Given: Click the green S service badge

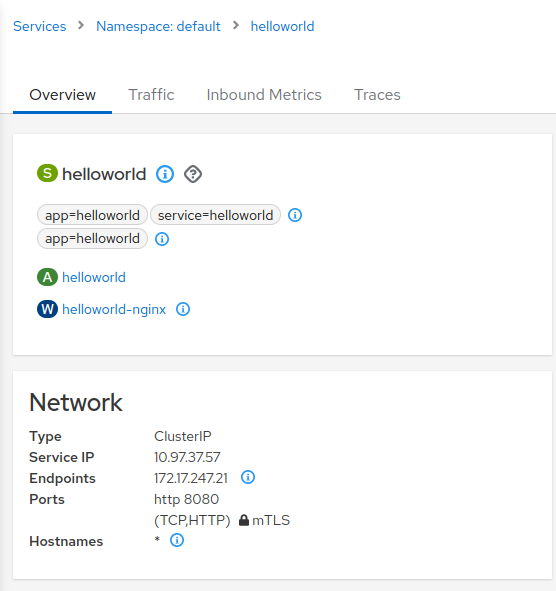Looking at the screenshot, I should pos(47,173).
